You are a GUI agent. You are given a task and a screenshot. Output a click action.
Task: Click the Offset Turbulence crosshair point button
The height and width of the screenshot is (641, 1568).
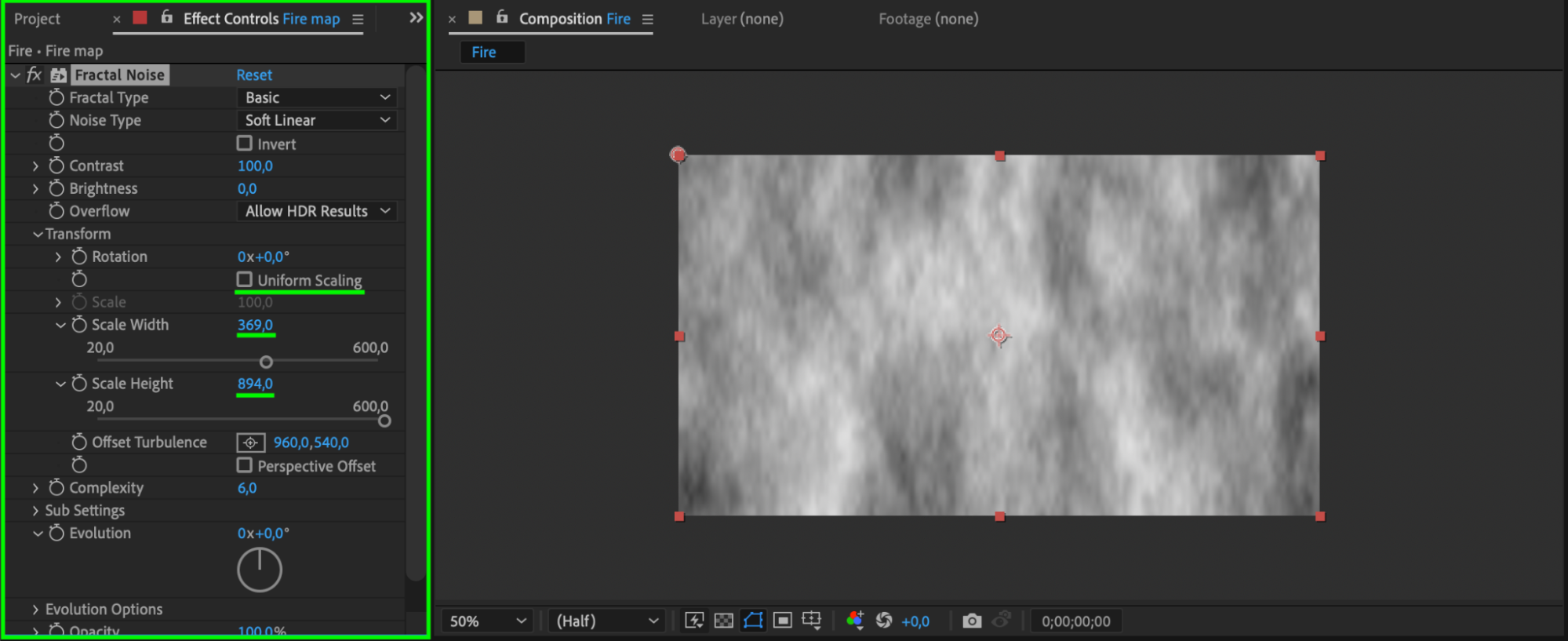[250, 443]
